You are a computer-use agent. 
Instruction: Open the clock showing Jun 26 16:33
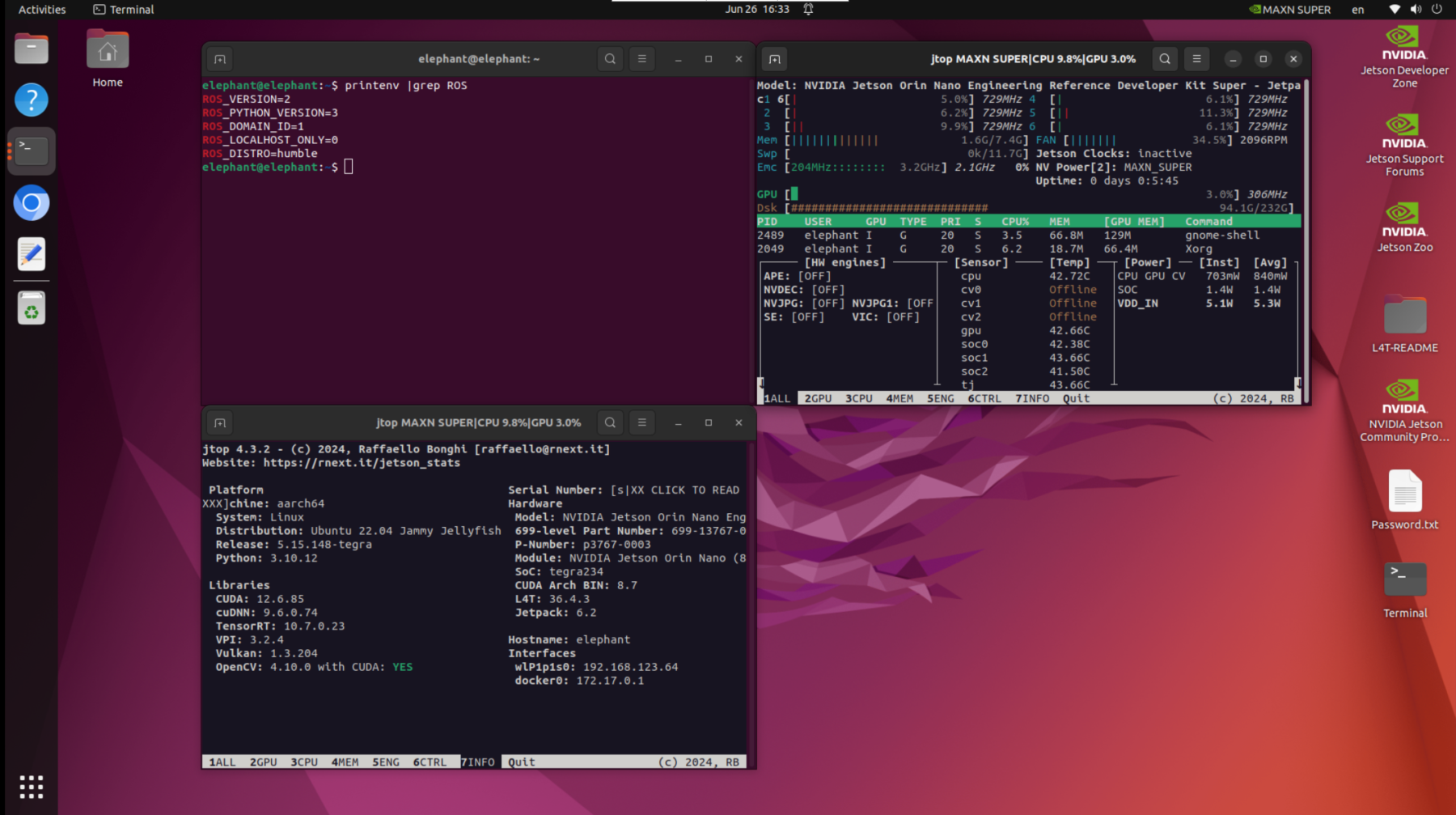pos(757,9)
